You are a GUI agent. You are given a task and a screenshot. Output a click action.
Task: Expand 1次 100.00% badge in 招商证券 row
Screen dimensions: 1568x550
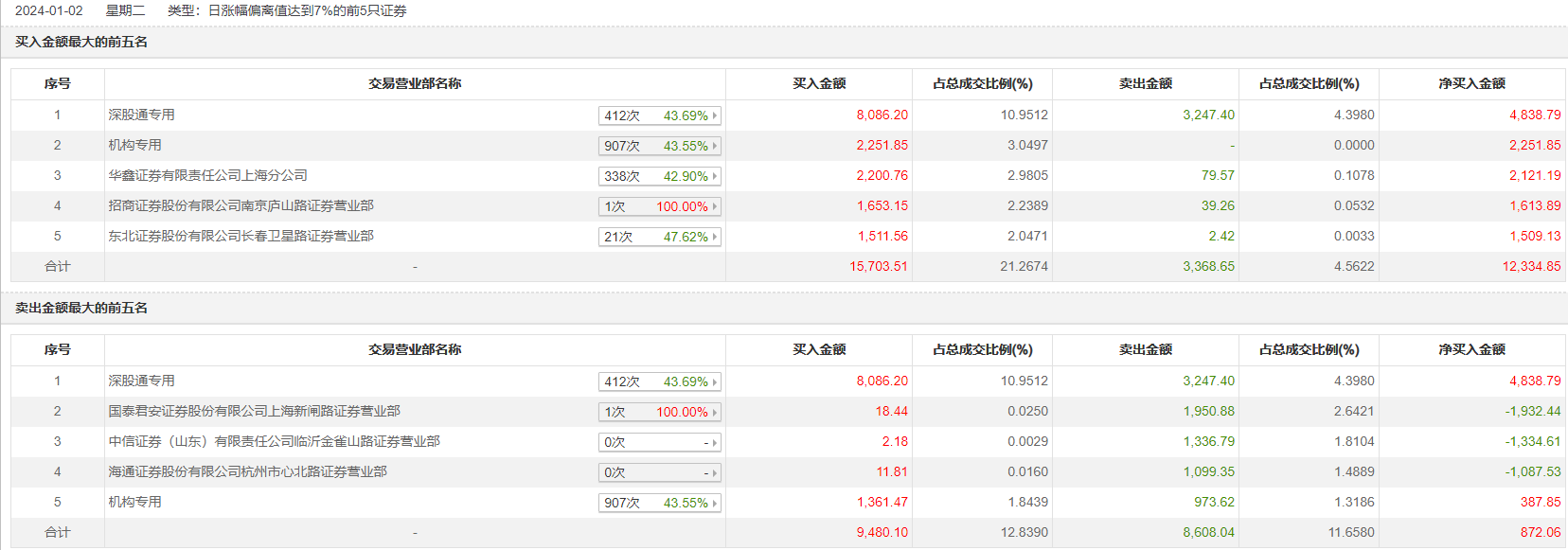(659, 206)
